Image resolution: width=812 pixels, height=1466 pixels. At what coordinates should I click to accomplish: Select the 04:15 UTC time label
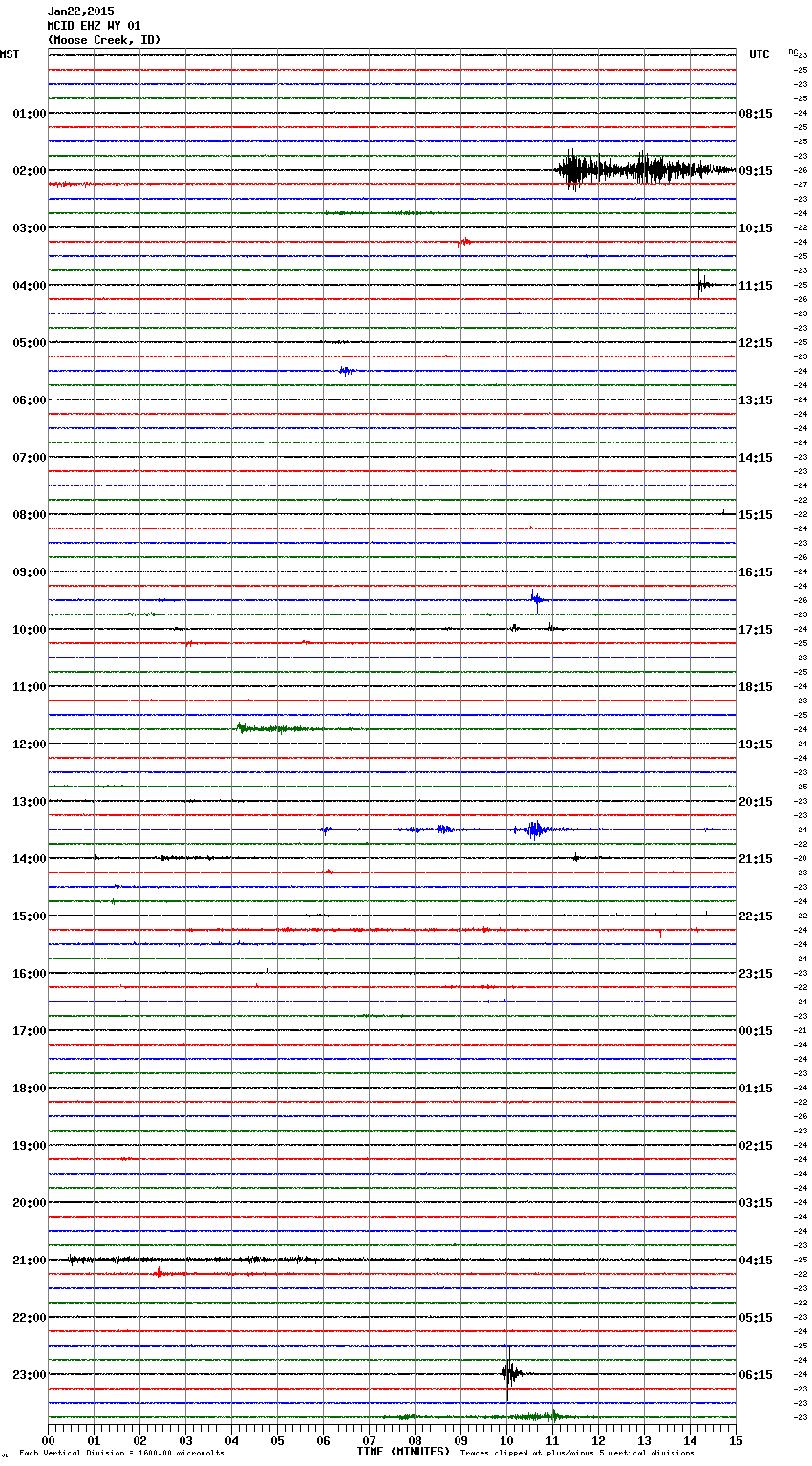[756, 1261]
